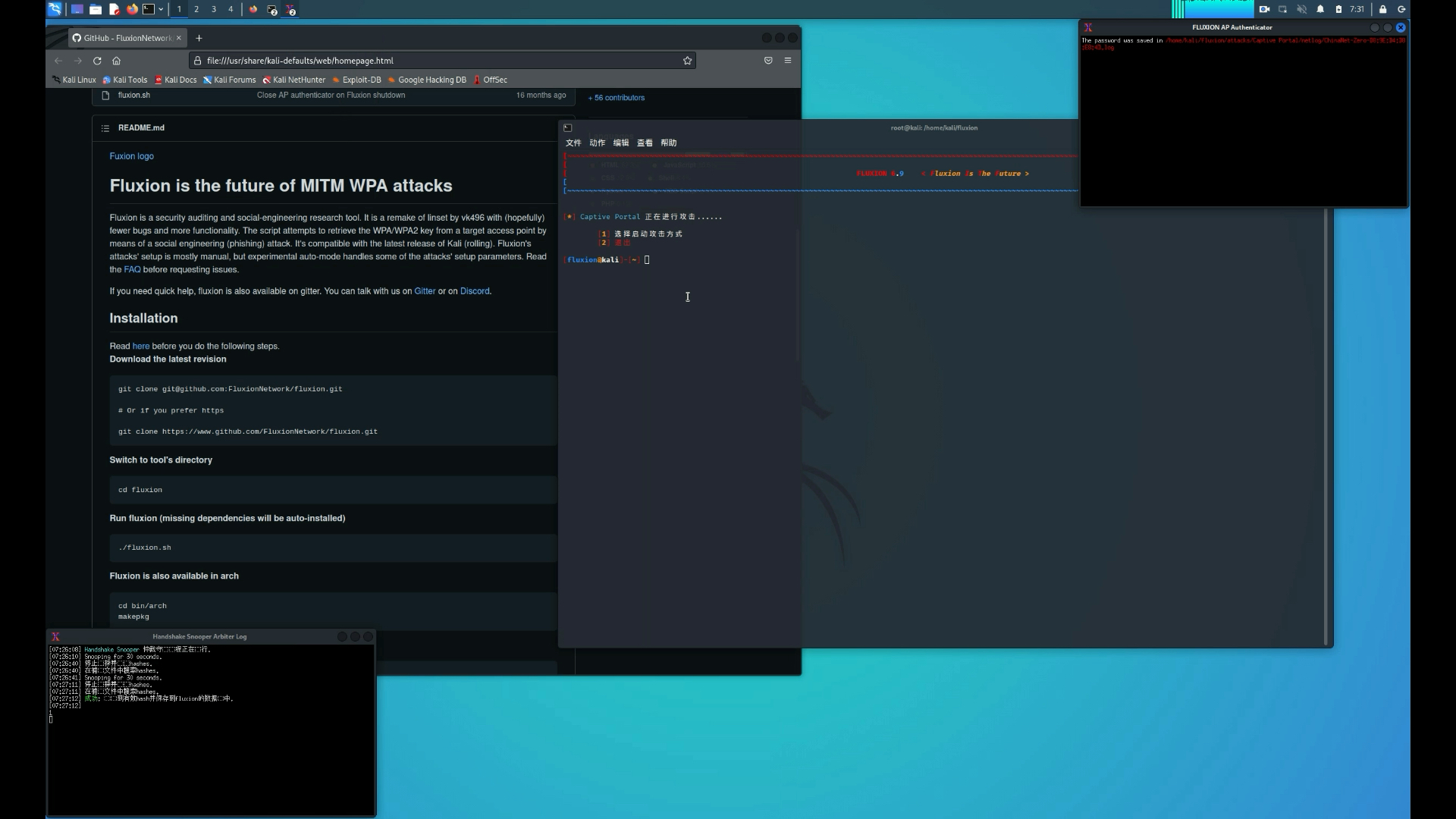This screenshot has height=819, width=1456.
Task: Switch to workspace 4
Action: point(231,9)
